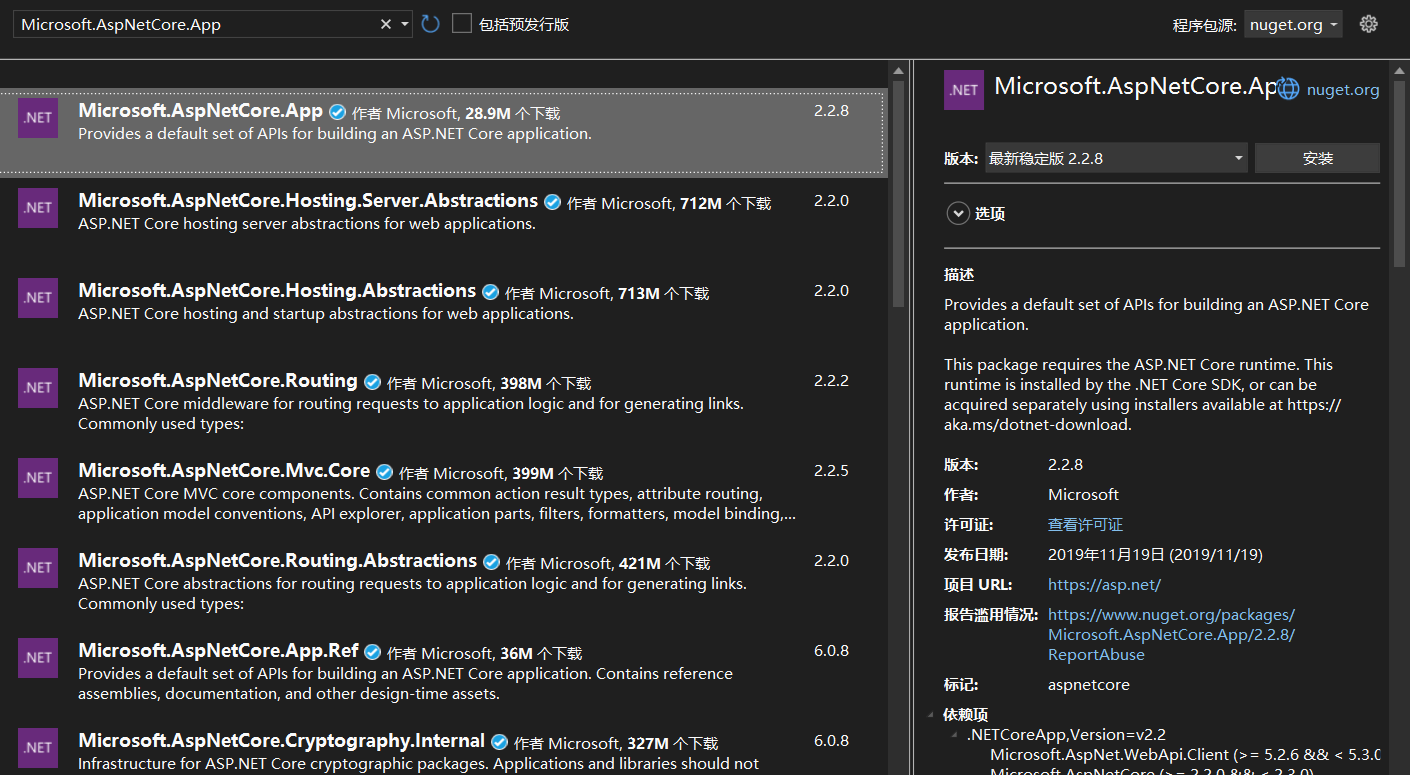Click the .NET icon of Routing.Abstractions
The width and height of the screenshot is (1410, 775).
point(38,567)
